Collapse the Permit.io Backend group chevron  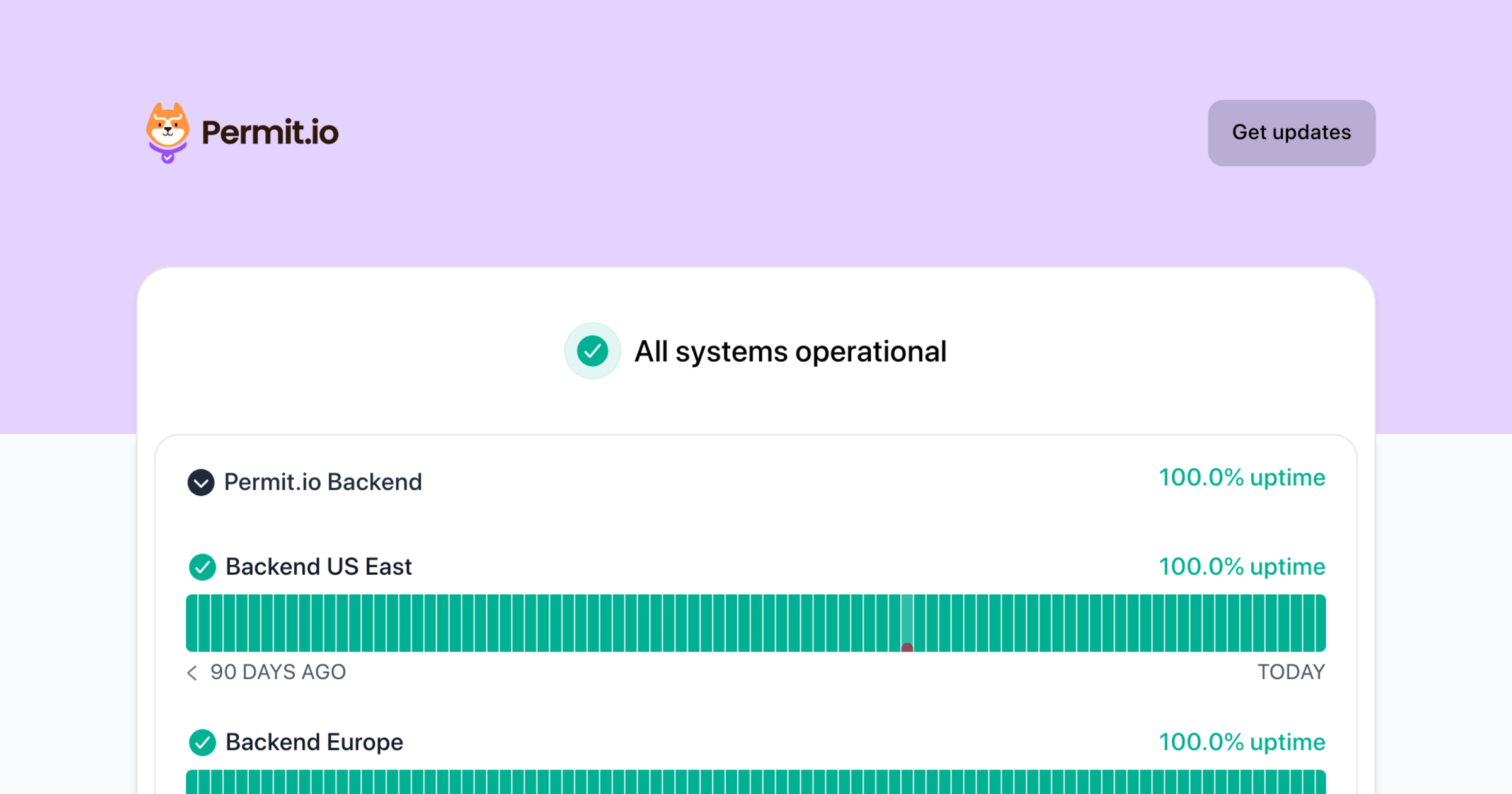(201, 483)
